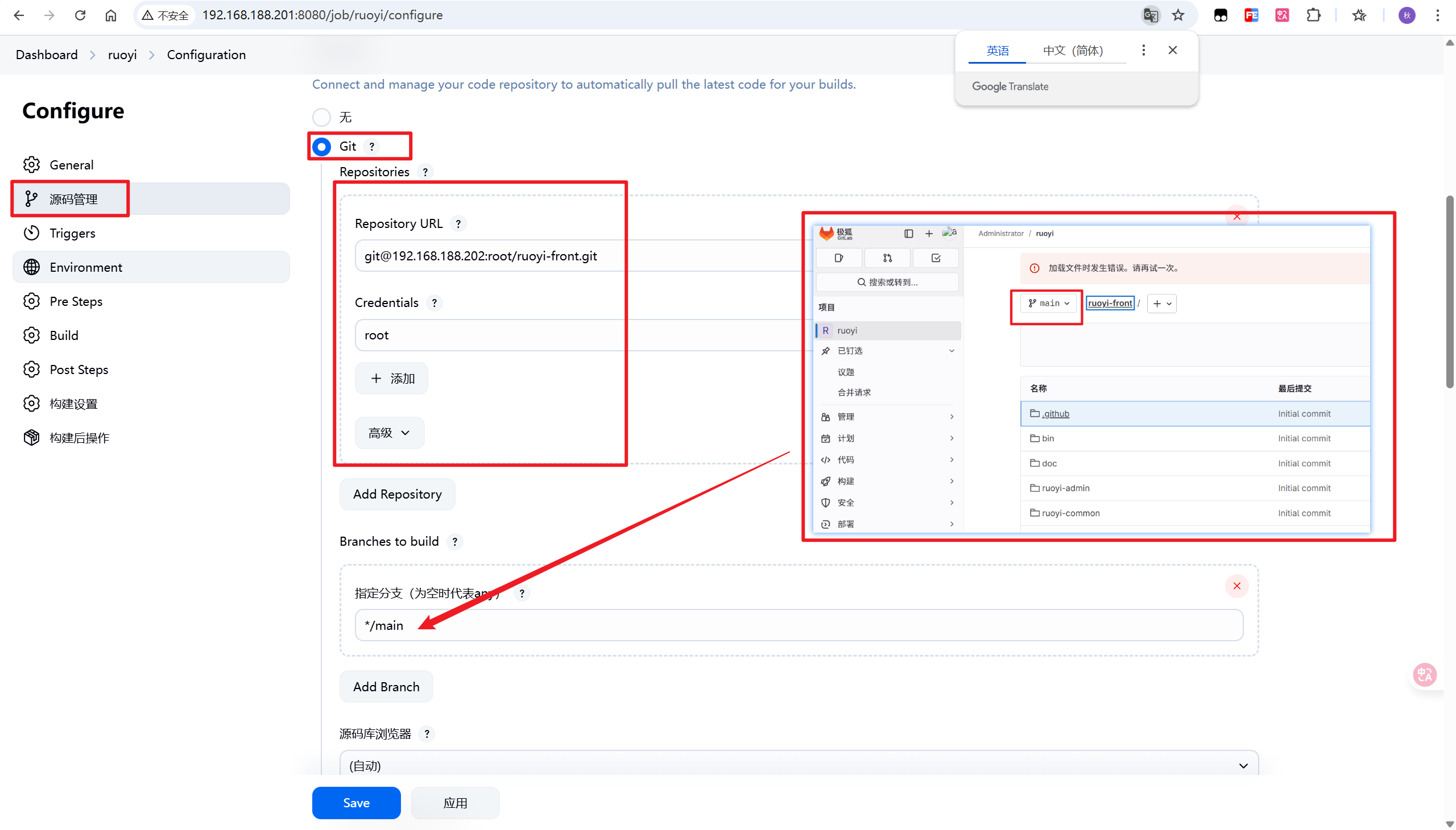Select the 无 radio button
This screenshot has height=830, width=1456.
(x=322, y=118)
